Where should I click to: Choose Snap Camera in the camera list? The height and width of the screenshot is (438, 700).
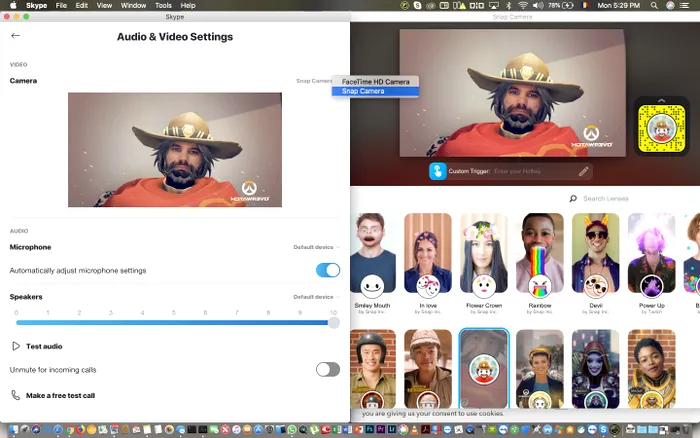[x=375, y=91]
